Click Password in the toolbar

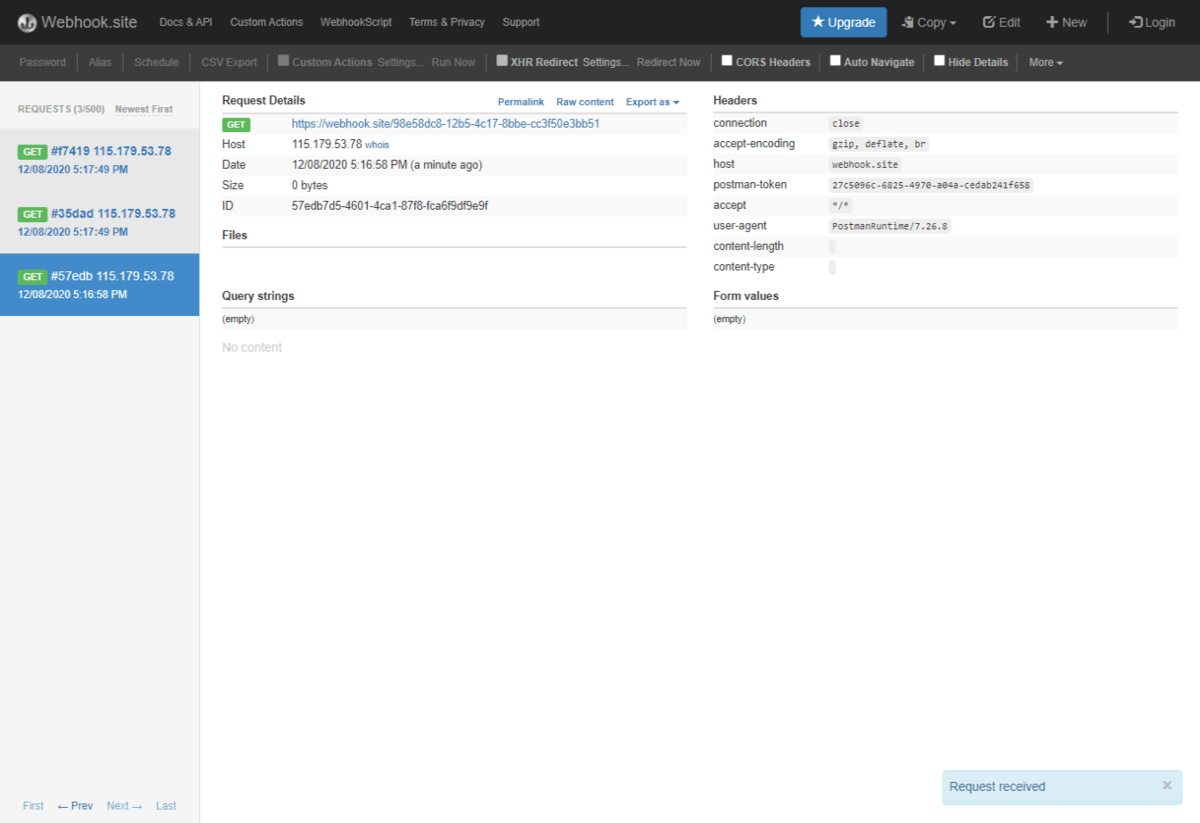42,62
